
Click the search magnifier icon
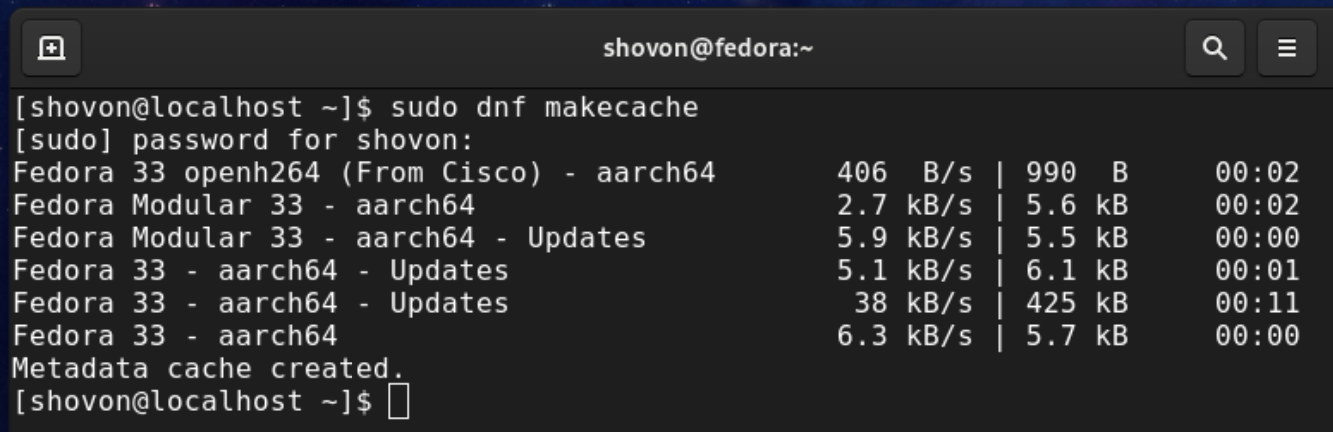[x=1215, y=48]
